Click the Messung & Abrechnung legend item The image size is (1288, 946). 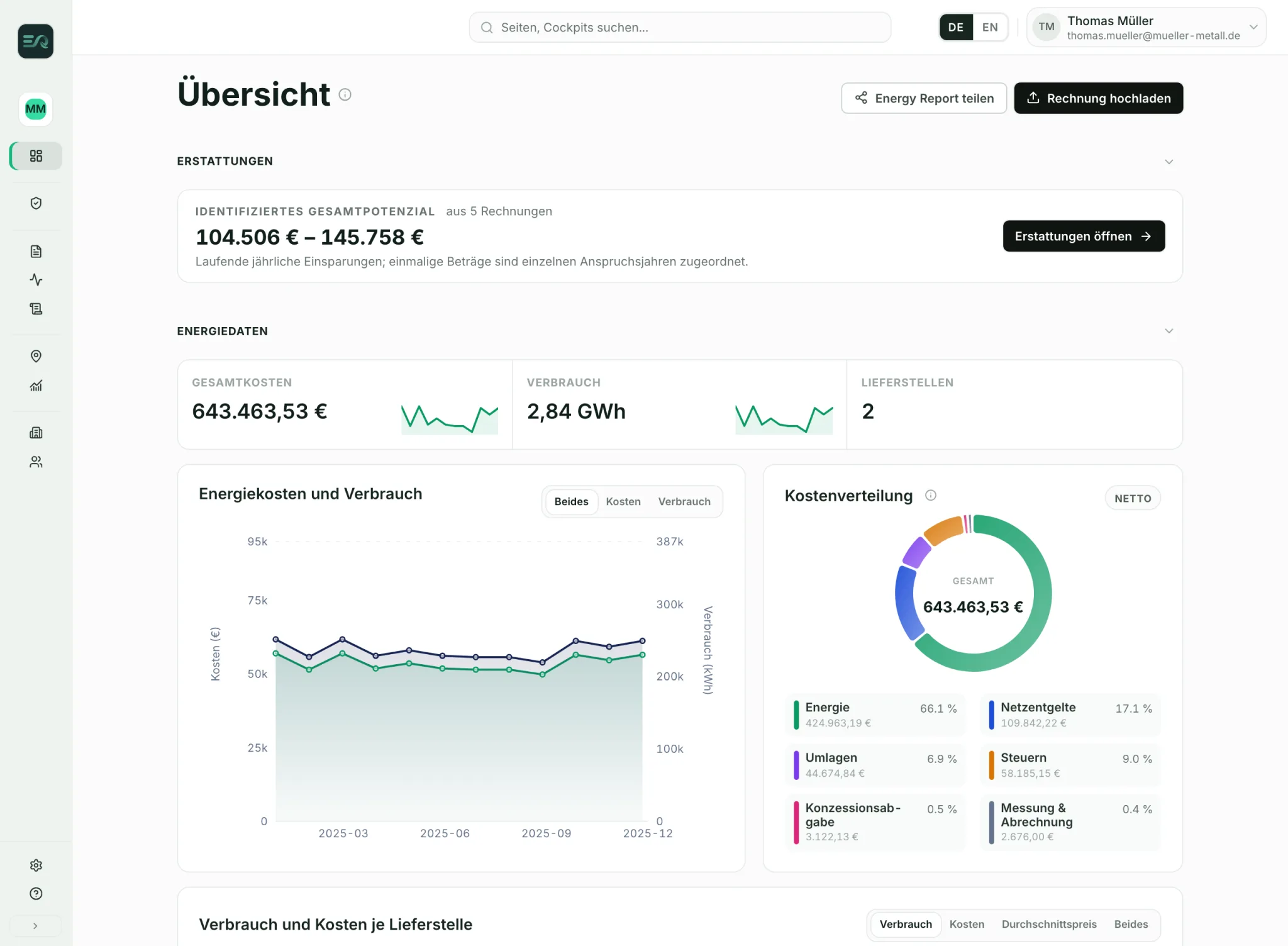pos(1070,823)
